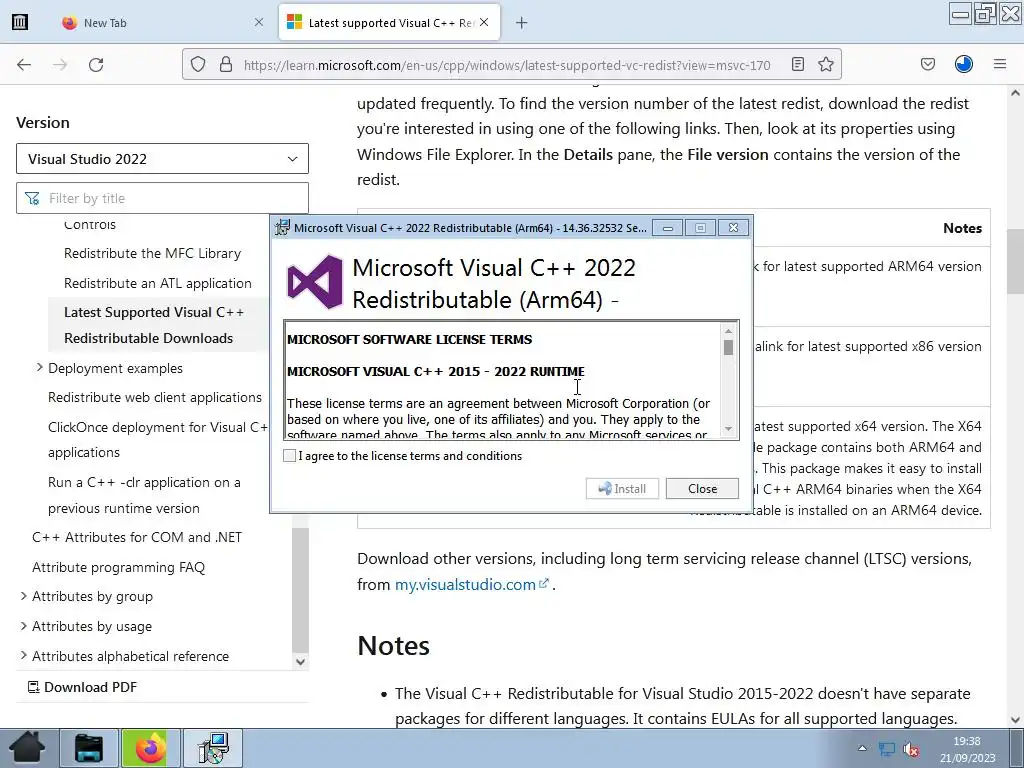This screenshot has width=1024, height=768.
Task: Open Redistribute the MFC Library
Action: [152, 253]
